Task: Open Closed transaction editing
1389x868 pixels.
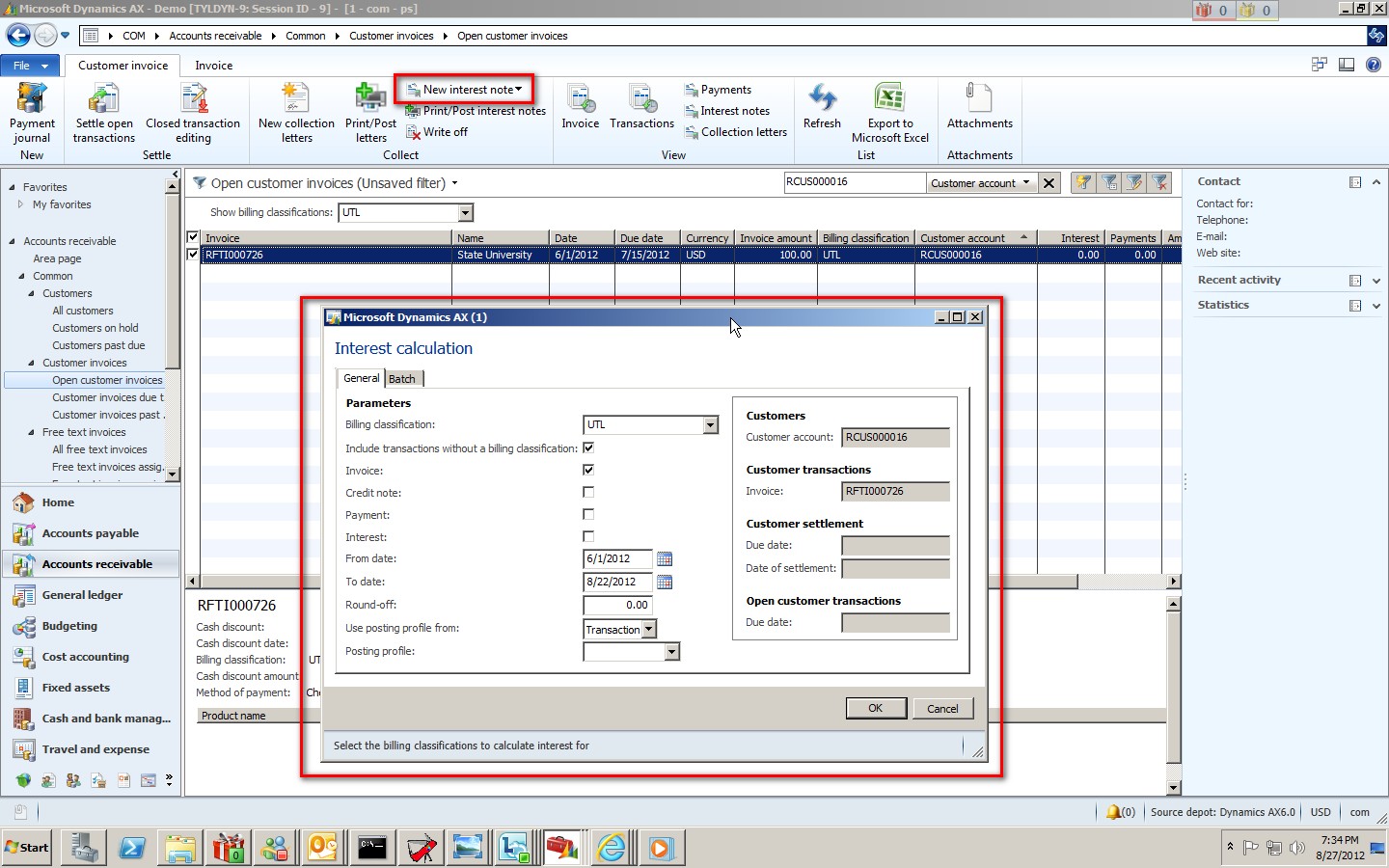Action: 193,114
